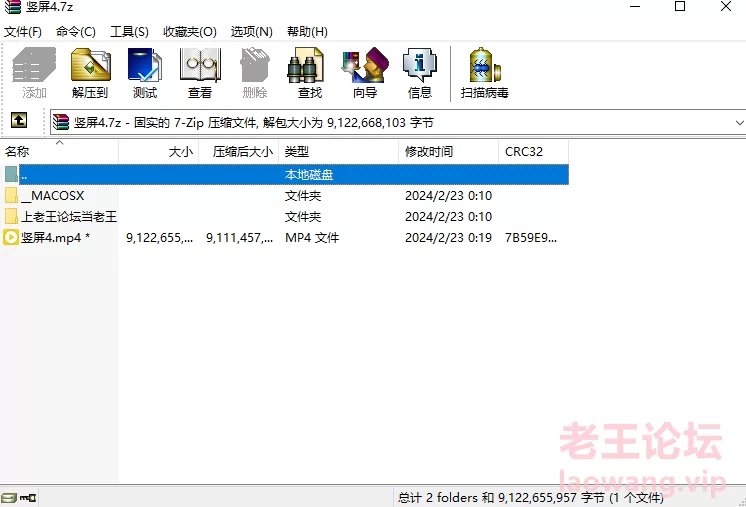The width and height of the screenshot is (746, 507).
Task: Open the Tools menu 工具(S)
Action: pos(129,31)
